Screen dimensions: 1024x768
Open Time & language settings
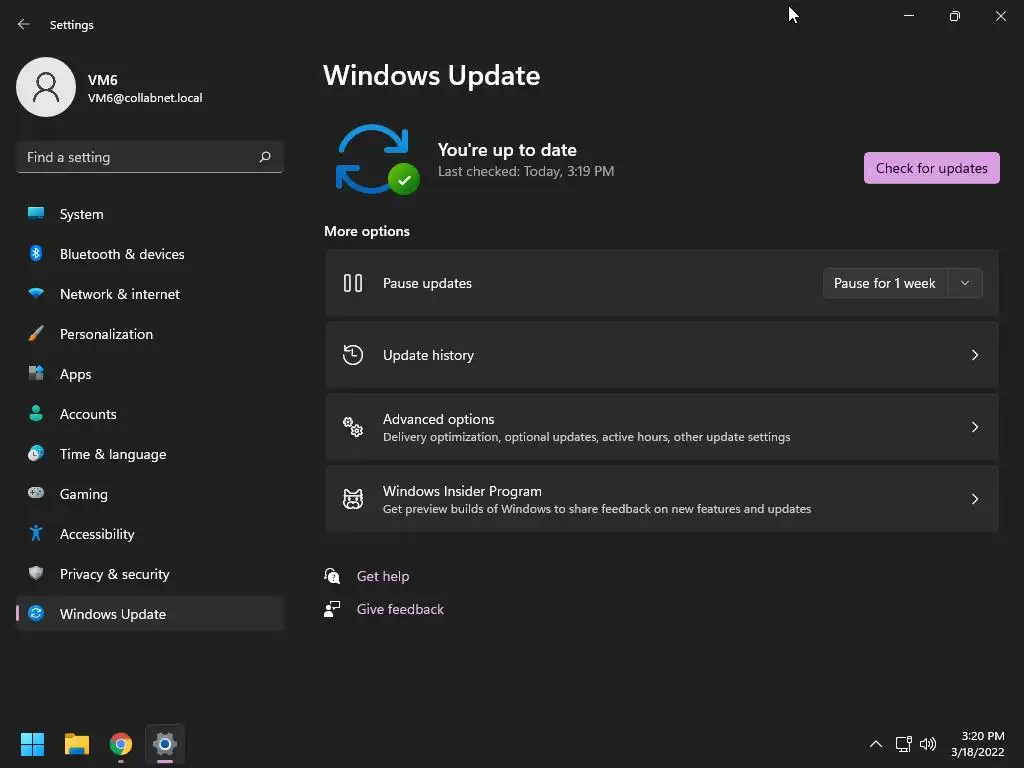150,454
